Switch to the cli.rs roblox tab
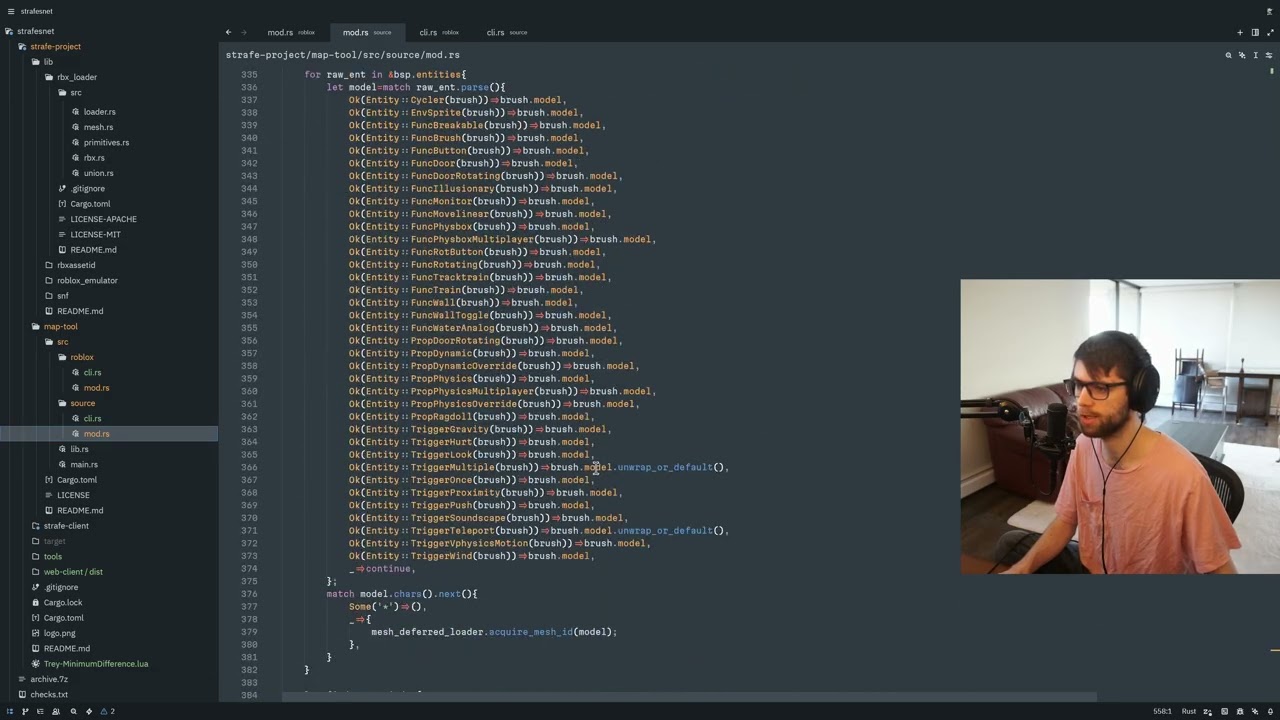Image resolution: width=1280 pixels, height=720 pixels. [439, 32]
